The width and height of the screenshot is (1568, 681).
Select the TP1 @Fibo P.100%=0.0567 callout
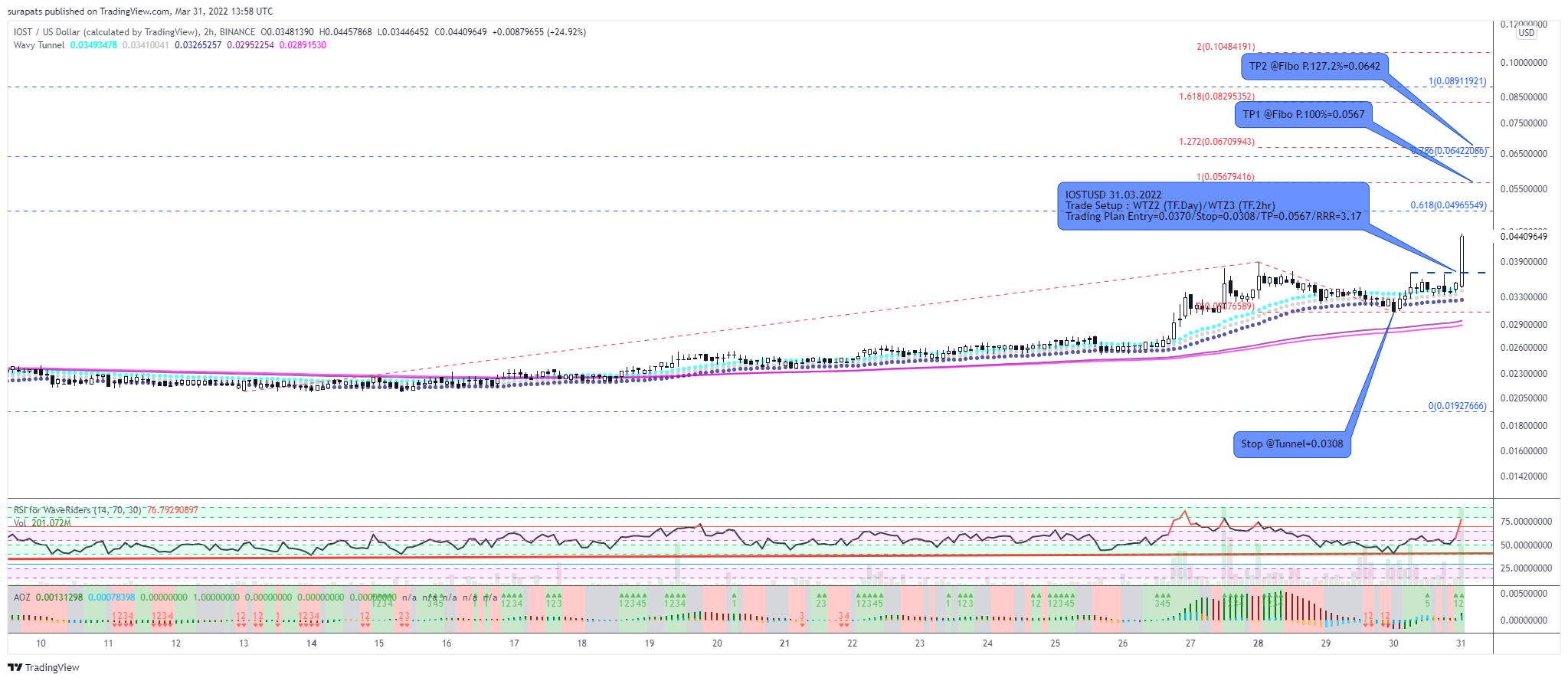tap(1303, 114)
